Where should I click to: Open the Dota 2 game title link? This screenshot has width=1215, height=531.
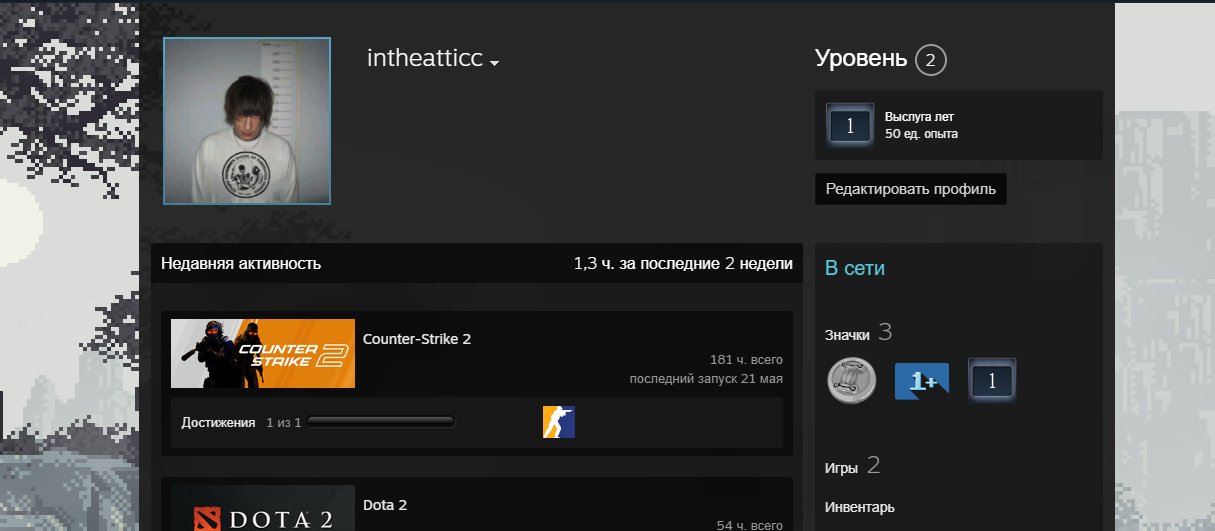pos(385,505)
